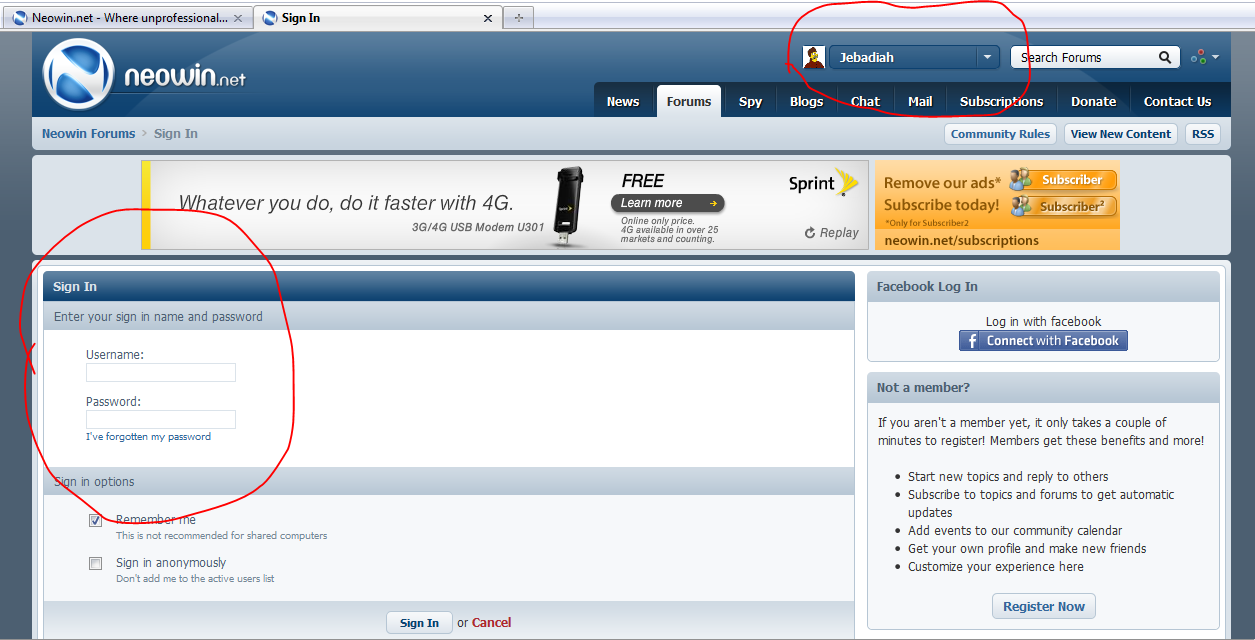Toggle the Remember me checkbox
Viewport: 1255px width, 640px height.
95,520
